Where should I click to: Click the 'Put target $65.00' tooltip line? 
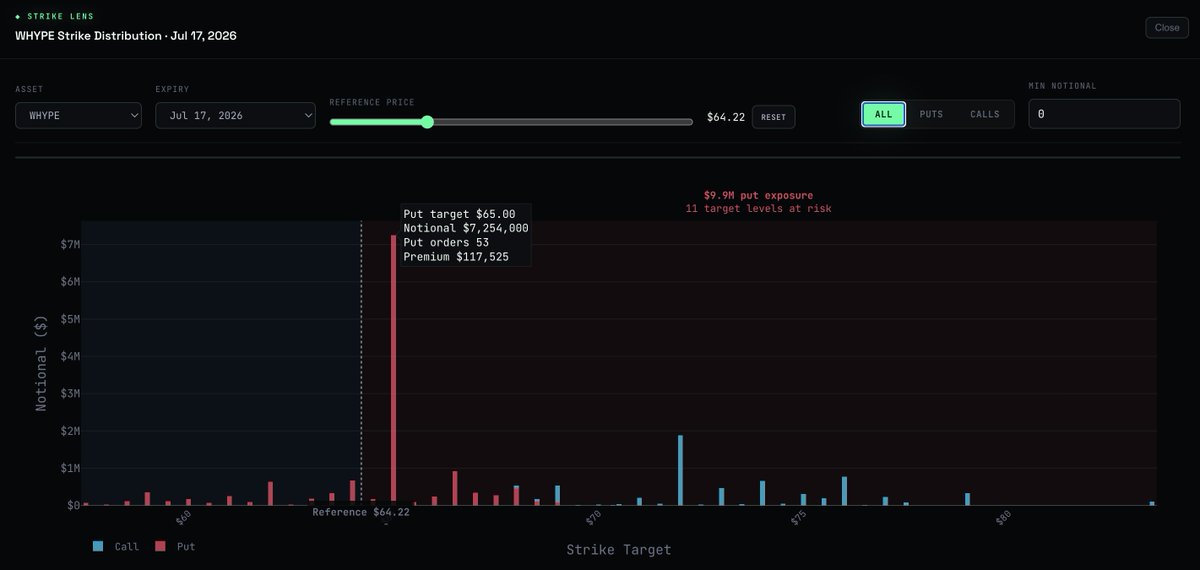point(460,214)
